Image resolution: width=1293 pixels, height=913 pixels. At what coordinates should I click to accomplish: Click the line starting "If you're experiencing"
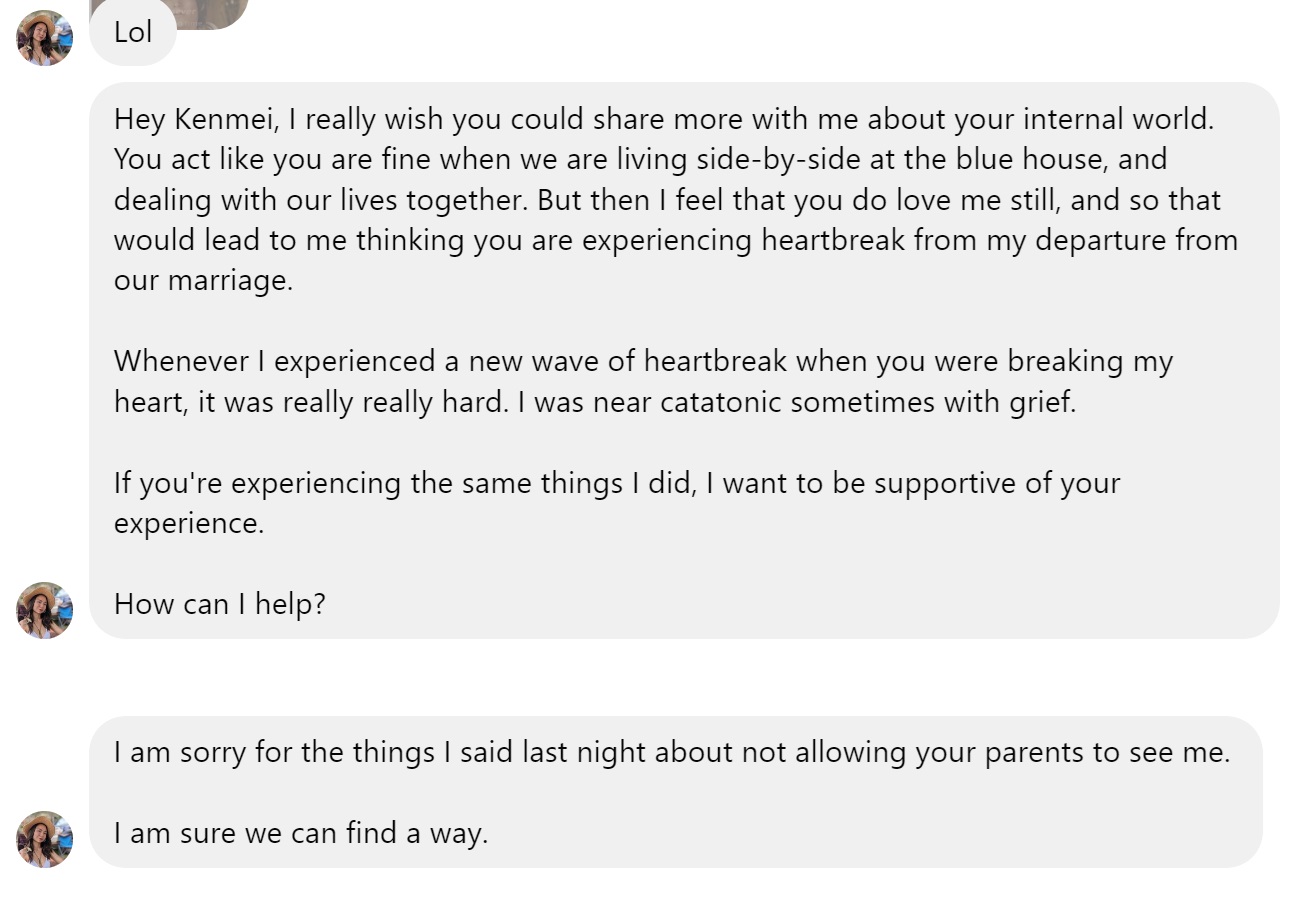(616, 483)
